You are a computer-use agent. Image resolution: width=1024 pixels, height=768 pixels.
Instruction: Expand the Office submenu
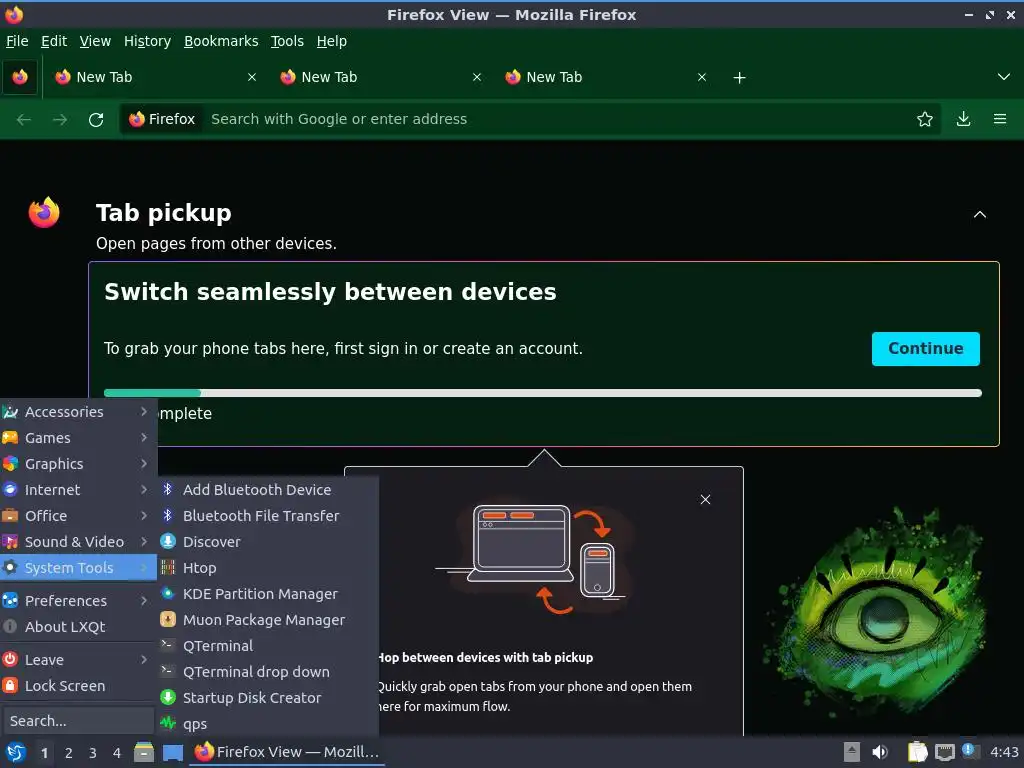[78, 516]
